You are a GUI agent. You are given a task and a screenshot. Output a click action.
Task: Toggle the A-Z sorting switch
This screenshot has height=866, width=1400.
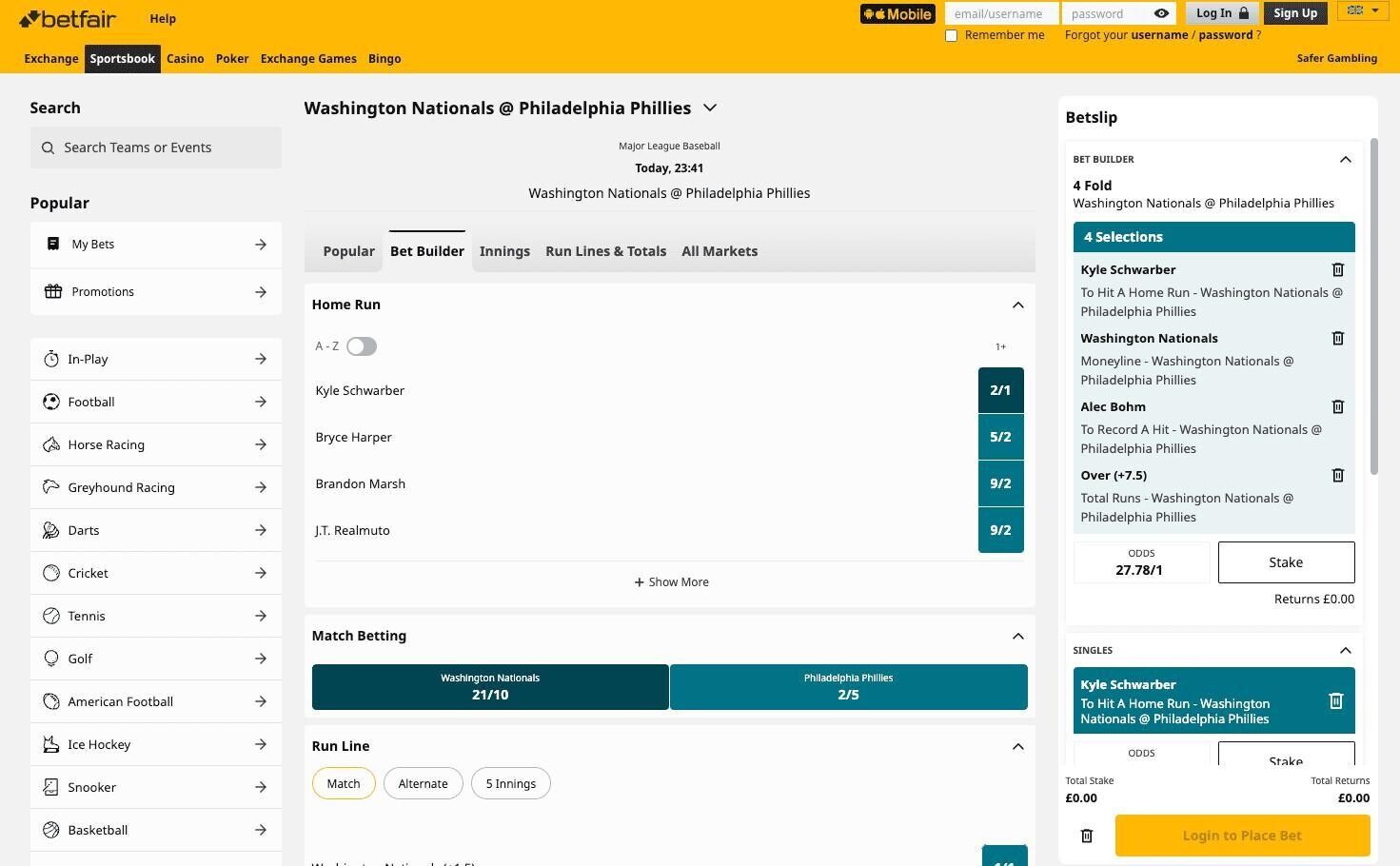(x=362, y=346)
